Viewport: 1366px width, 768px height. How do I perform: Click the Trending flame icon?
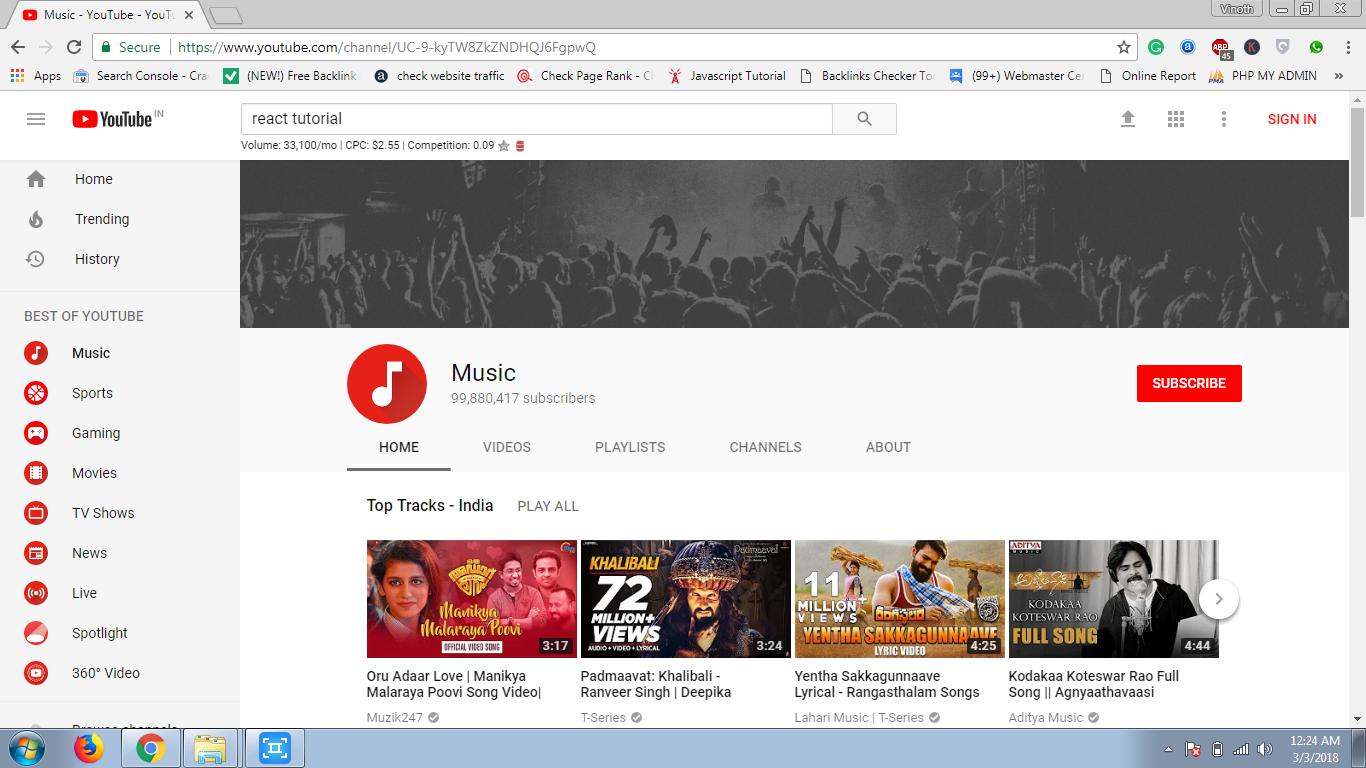point(36,219)
